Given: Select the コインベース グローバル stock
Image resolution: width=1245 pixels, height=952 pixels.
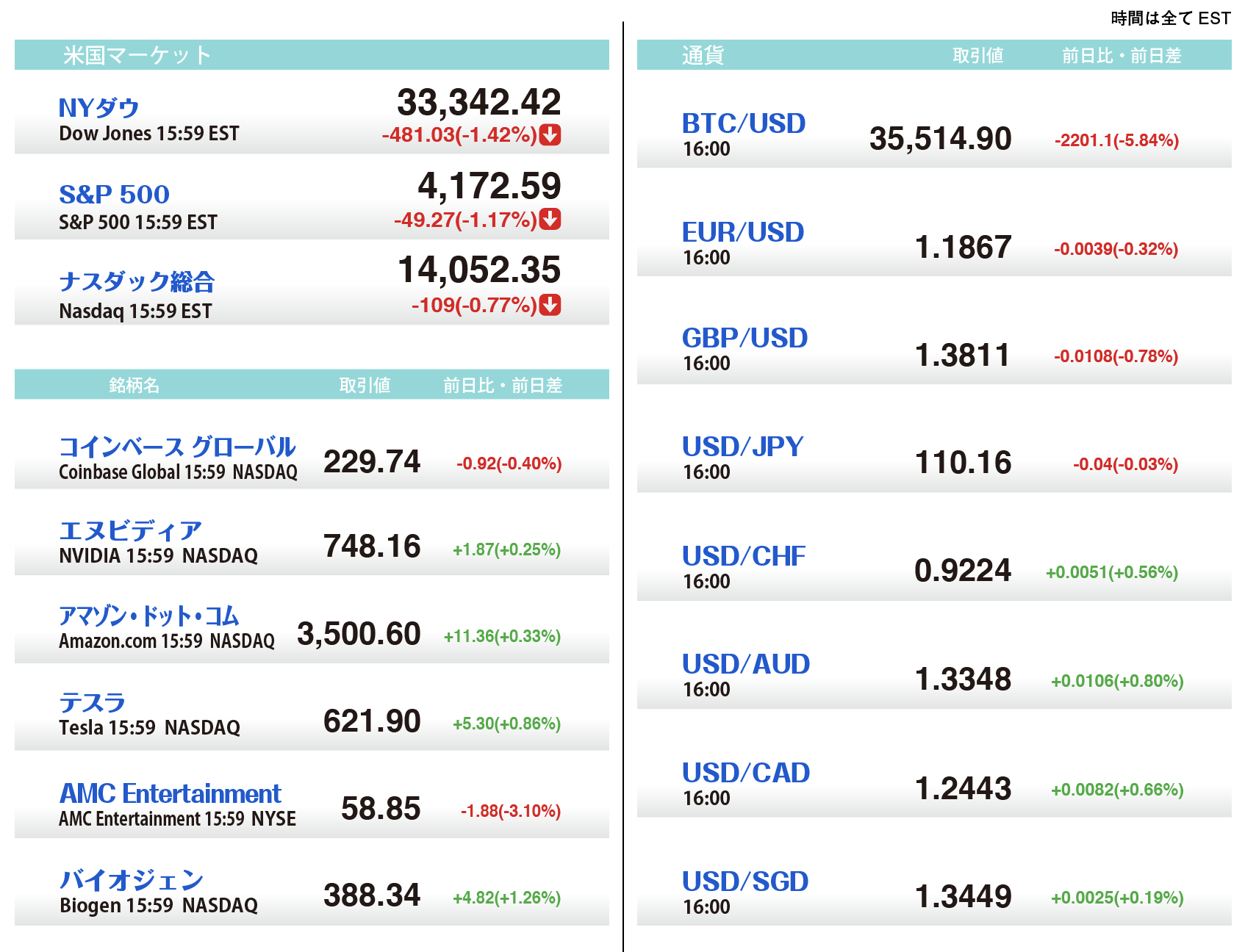Looking at the screenshot, I should point(176,447).
